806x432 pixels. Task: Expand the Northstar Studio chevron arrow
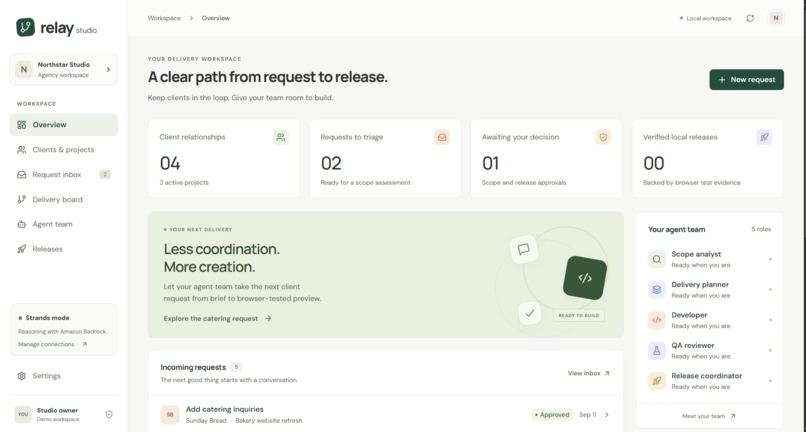[x=108, y=69]
